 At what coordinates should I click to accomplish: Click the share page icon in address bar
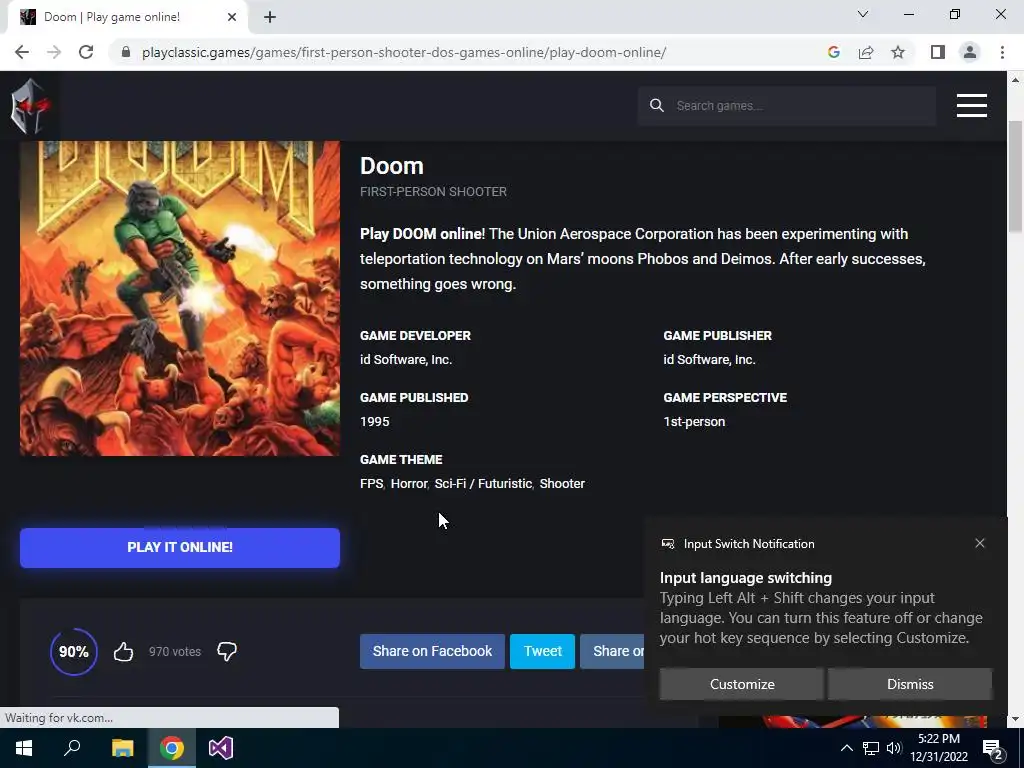click(866, 52)
